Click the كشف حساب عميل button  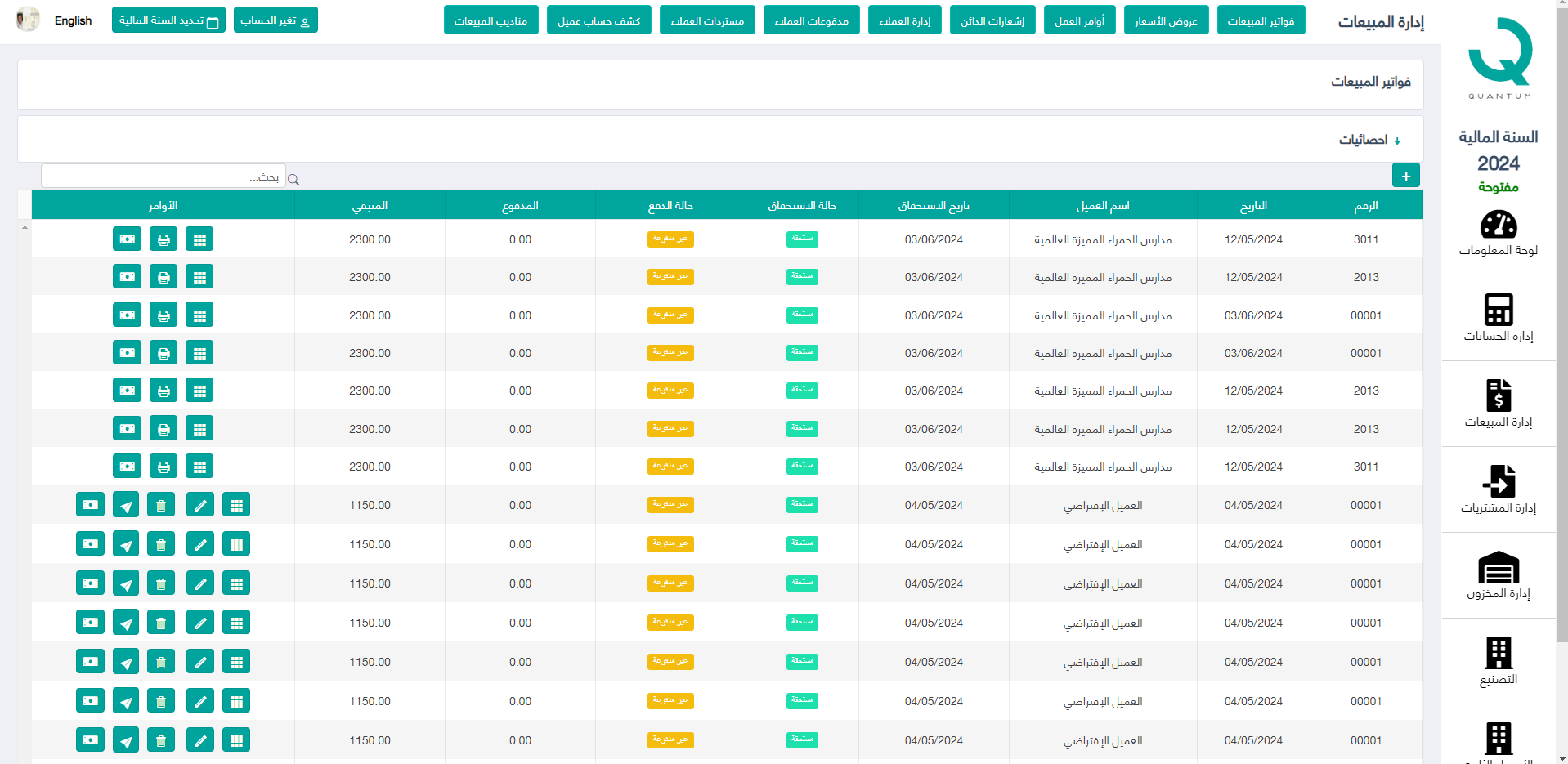598,20
